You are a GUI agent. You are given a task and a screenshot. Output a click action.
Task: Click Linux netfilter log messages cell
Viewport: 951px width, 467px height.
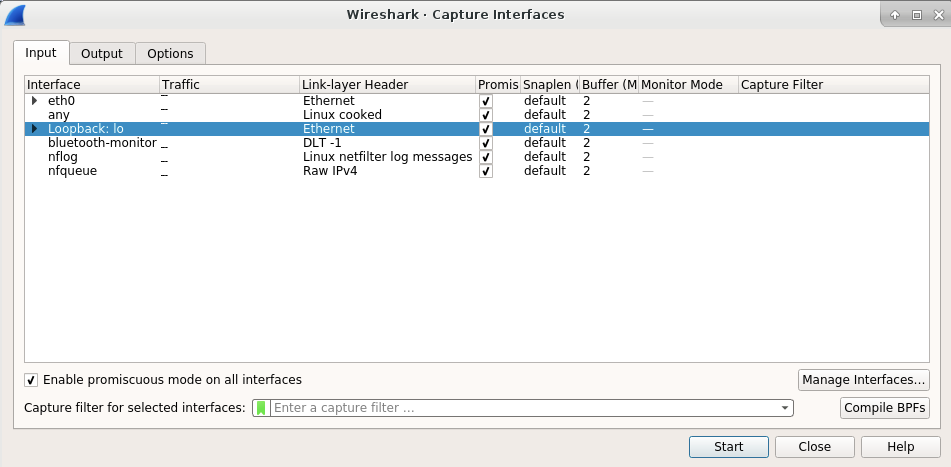point(388,156)
